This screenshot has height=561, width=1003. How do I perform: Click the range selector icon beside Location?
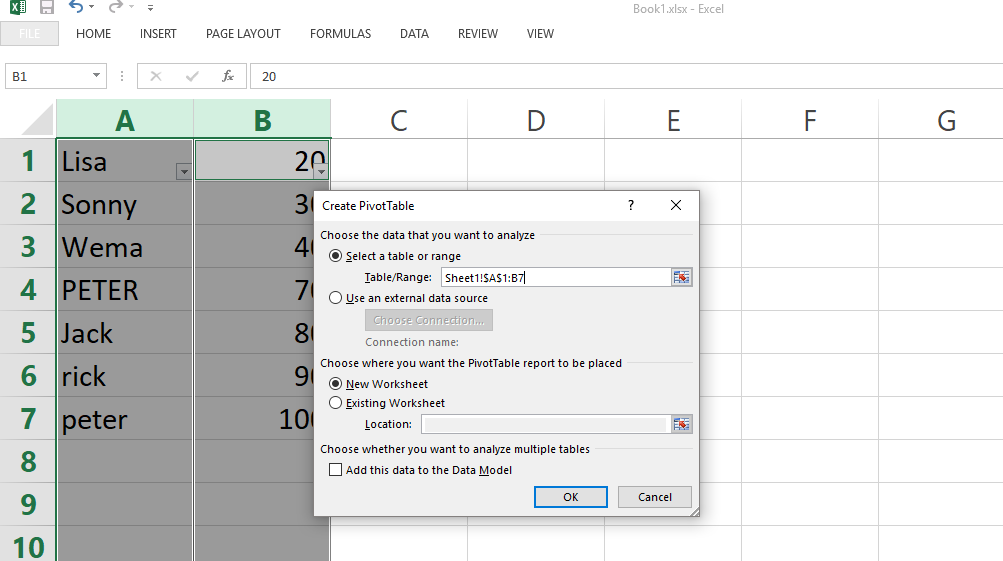pyautogui.click(x=682, y=424)
